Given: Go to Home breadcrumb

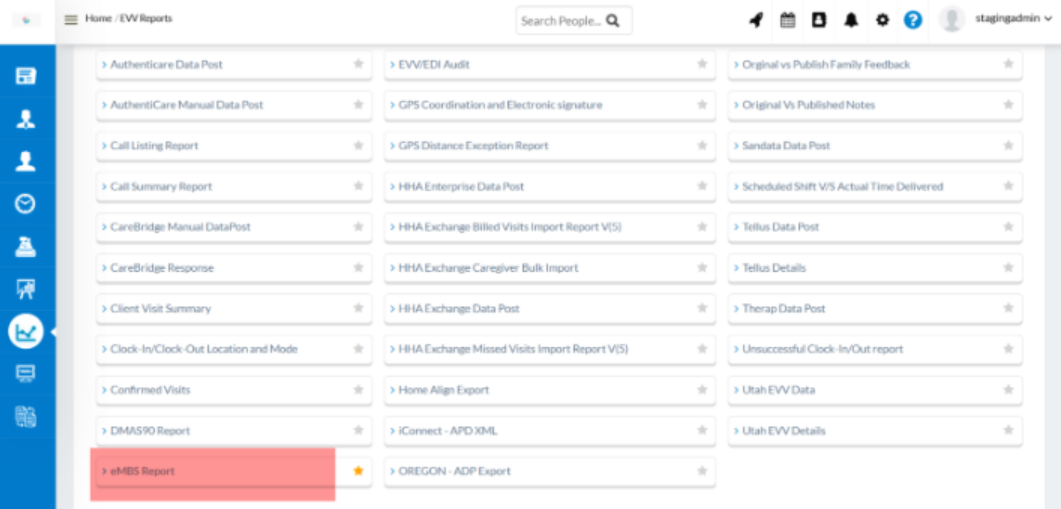Looking at the screenshot, I should pyautogui.click(x=98, y=18).
